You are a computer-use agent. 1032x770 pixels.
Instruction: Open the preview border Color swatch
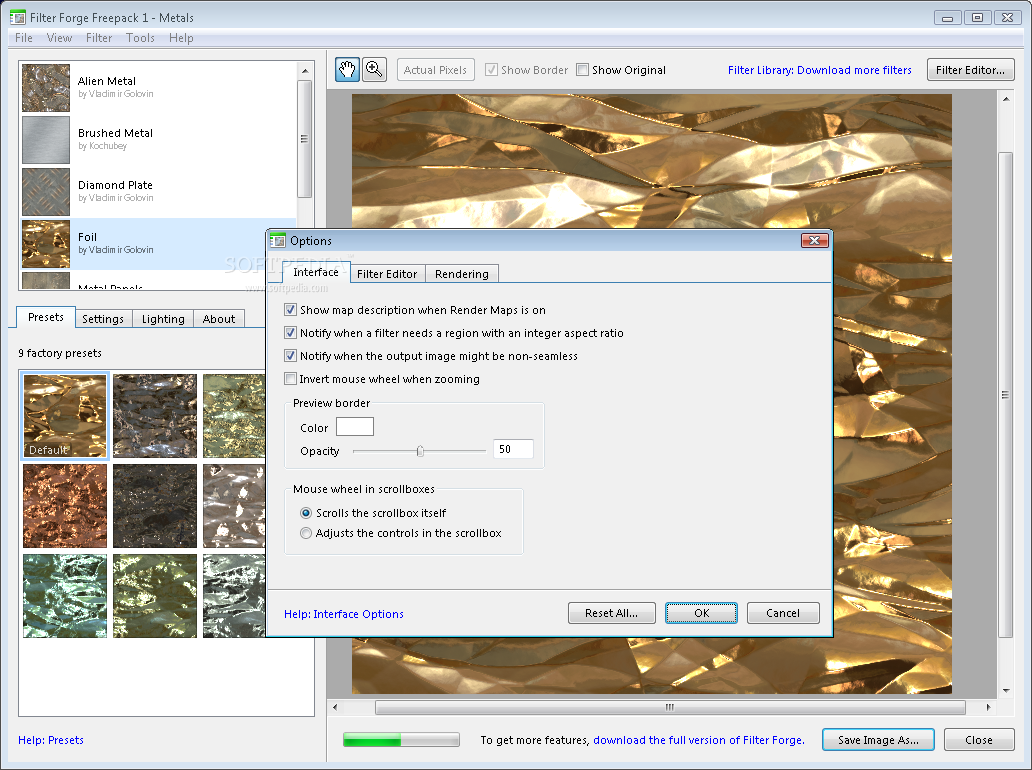coord(355,426)
